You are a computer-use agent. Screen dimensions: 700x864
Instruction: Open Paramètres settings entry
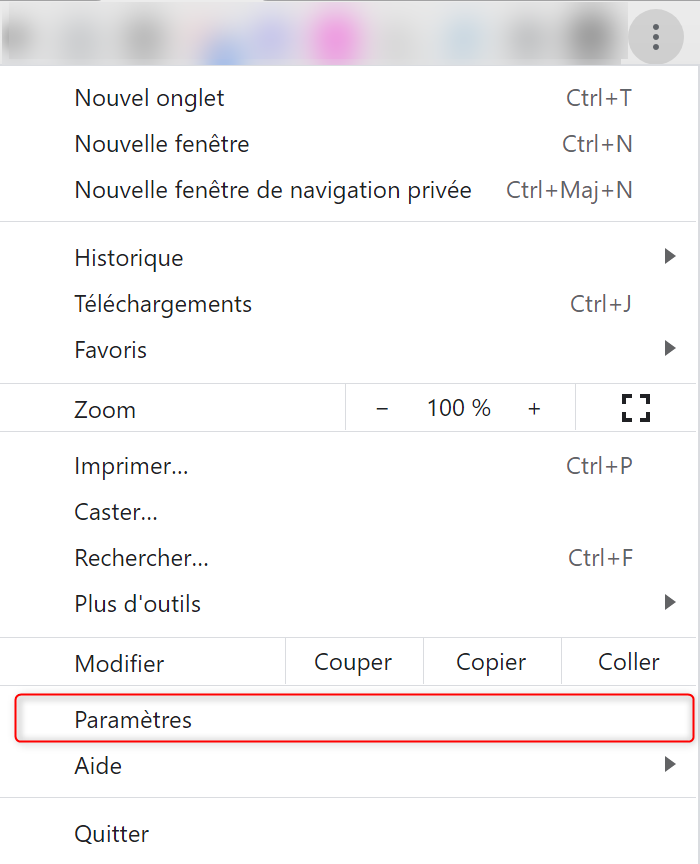pos(133,720)
